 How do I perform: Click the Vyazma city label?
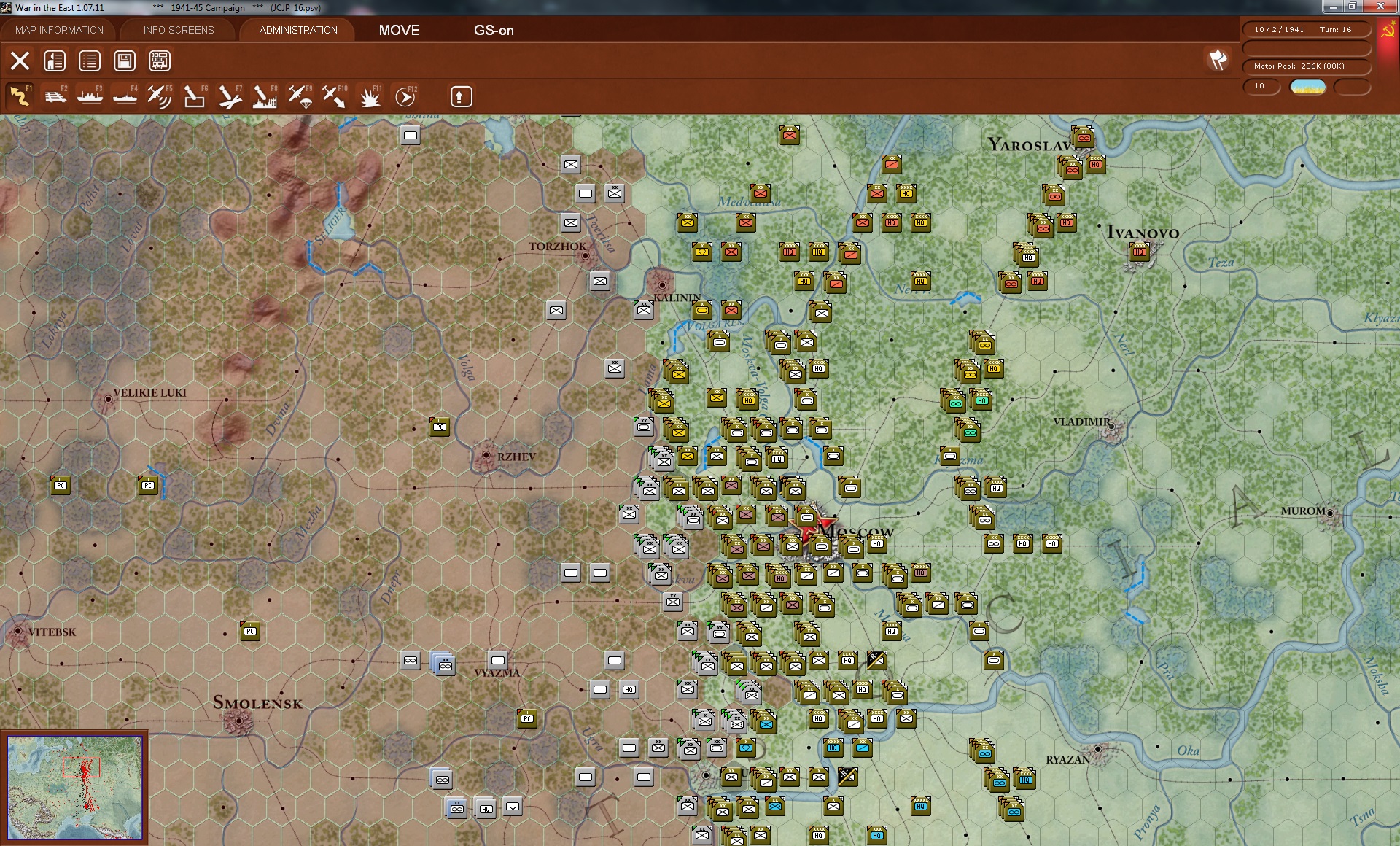coord(497,673)
